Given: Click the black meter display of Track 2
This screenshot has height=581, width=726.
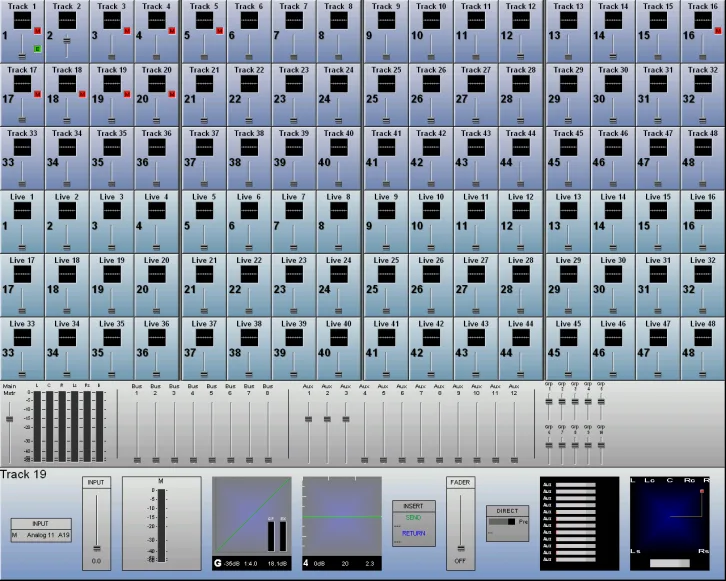Looking at the screenshot, I should tap(67, 20).
